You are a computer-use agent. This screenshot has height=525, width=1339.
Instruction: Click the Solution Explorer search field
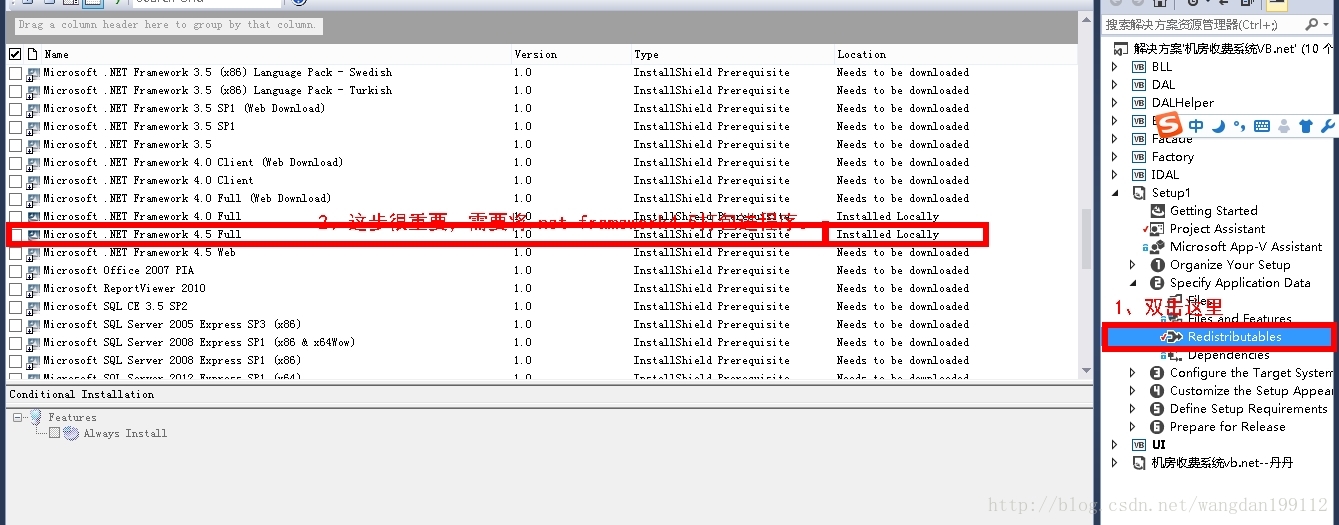pyautogui.click(x=1203, y=24)
